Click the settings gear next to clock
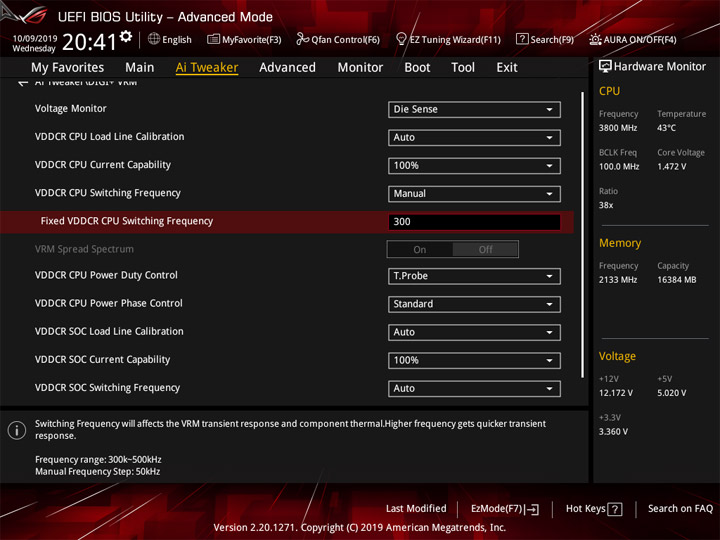Screen dimensions: 720x540 tap(126, 36)
